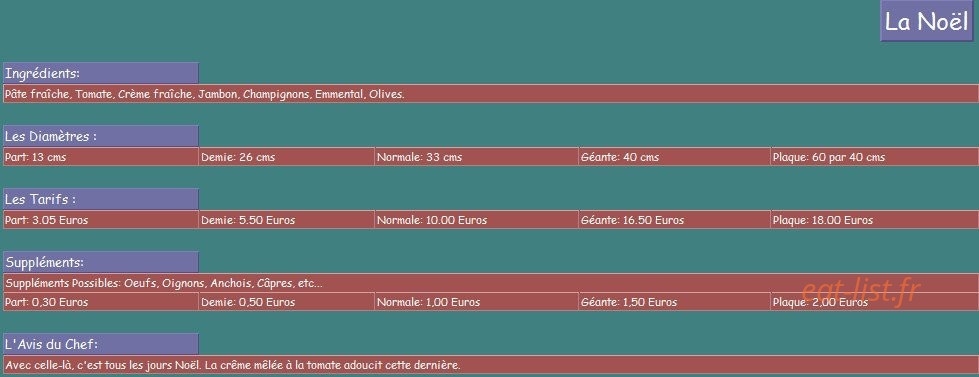This screenshot has height=377, width=979.
Task: Click the Suppléments Possibles row
Action: click(x=491, y=283)
